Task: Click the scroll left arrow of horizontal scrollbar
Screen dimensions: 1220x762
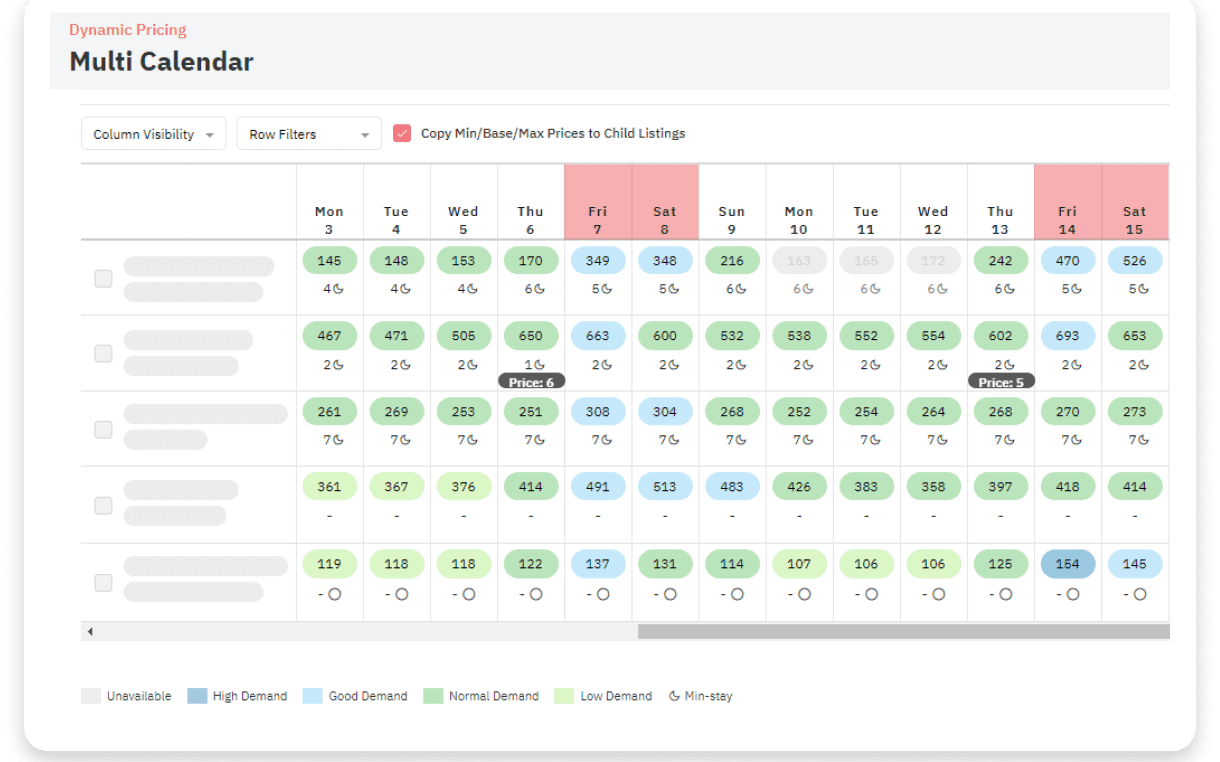Action: click(x=90, y=632)
